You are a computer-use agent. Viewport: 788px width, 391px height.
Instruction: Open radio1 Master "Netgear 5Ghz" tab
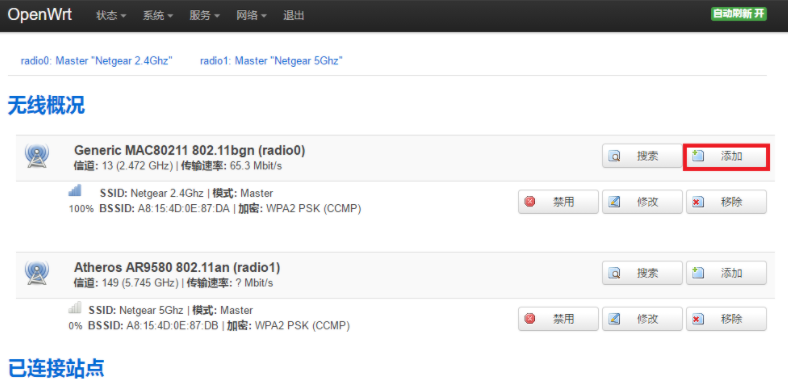(x=271, y=61)
